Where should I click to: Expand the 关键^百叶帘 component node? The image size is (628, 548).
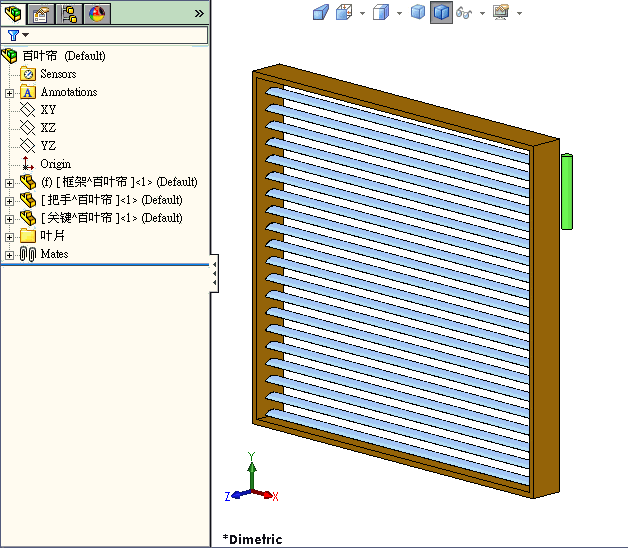9,219
